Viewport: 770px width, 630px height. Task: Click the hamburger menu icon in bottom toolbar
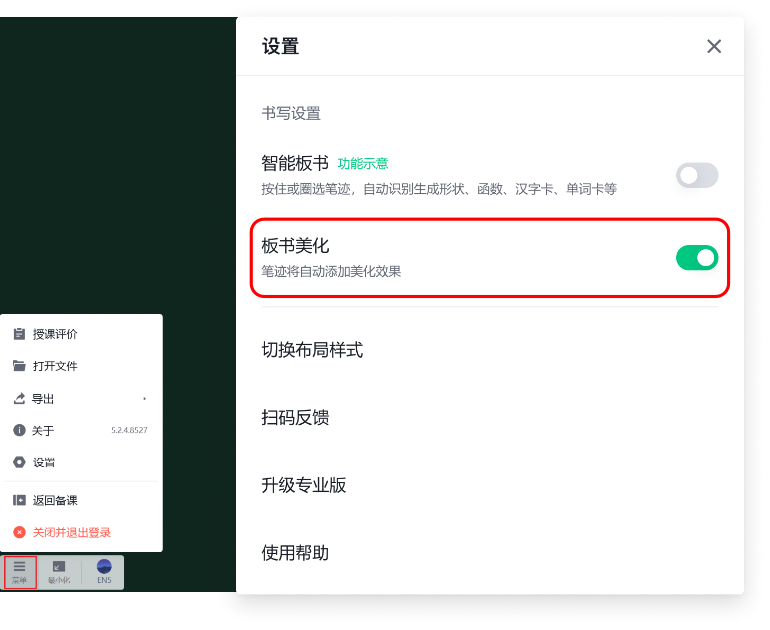(x=19, y=567)
